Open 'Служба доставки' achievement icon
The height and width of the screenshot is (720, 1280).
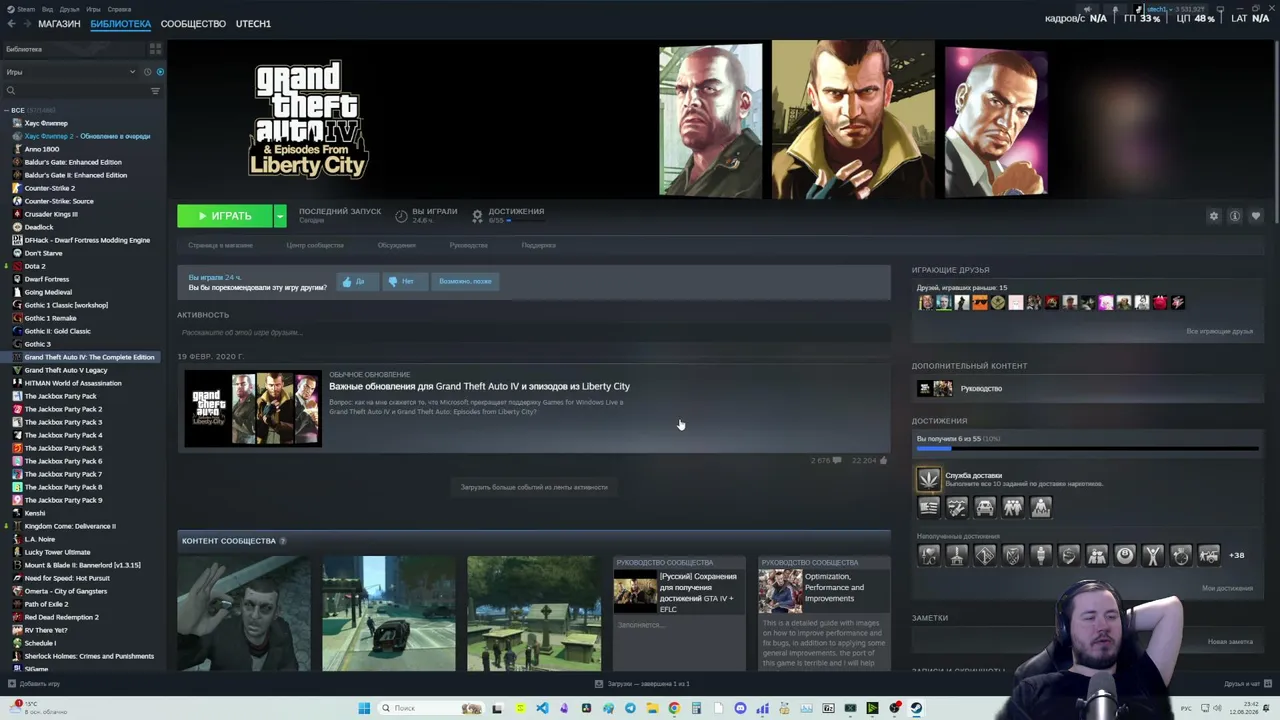pos(929,479)
